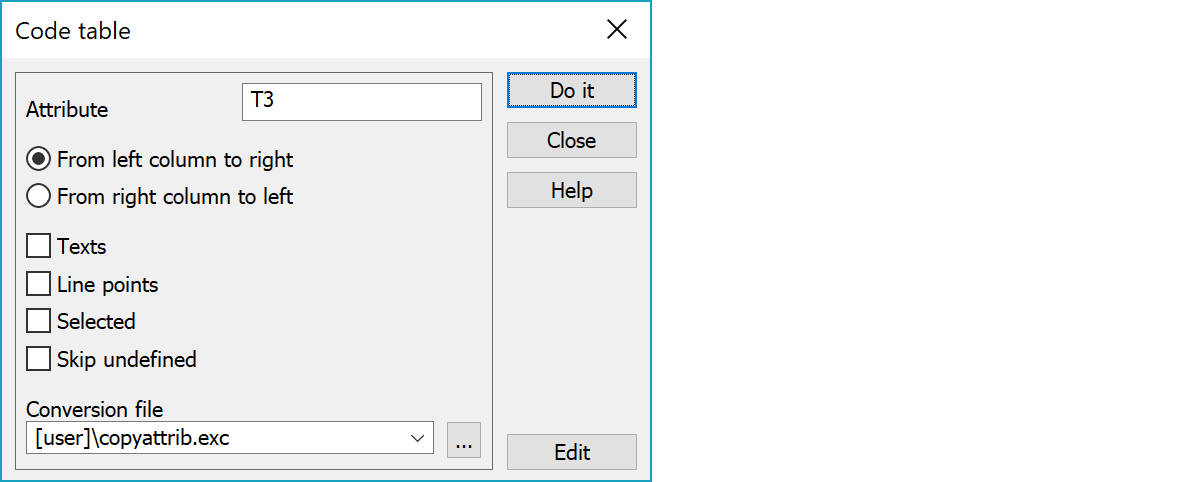Click the Attribute label
Image resolution: width=1200 pixels, height=482 pixels.
coord(67,109)
